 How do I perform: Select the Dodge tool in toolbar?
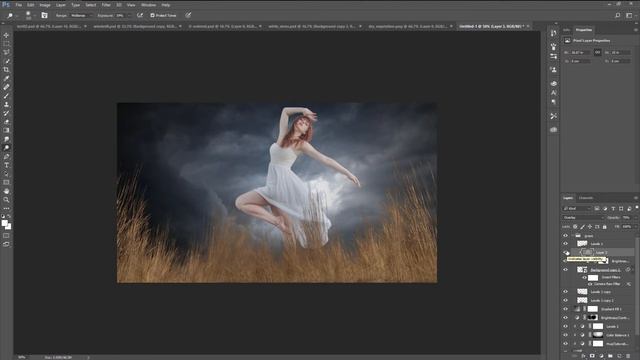coord(6,148)
